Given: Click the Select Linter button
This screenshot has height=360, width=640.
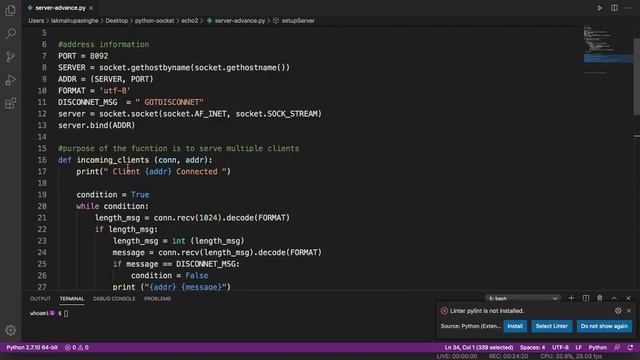Looking at the screenshot, I should click(551, 326).
